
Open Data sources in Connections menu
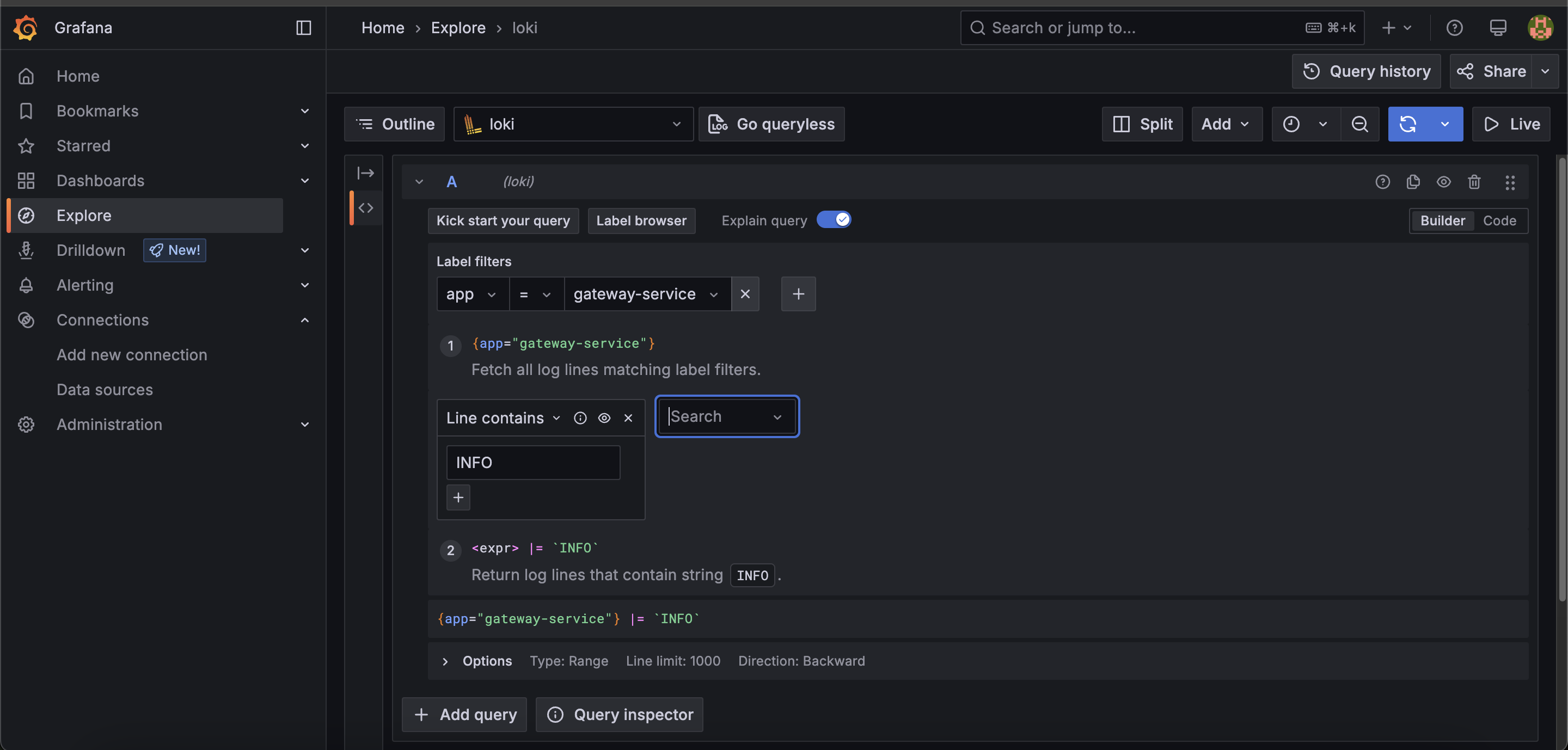point(105,389)
